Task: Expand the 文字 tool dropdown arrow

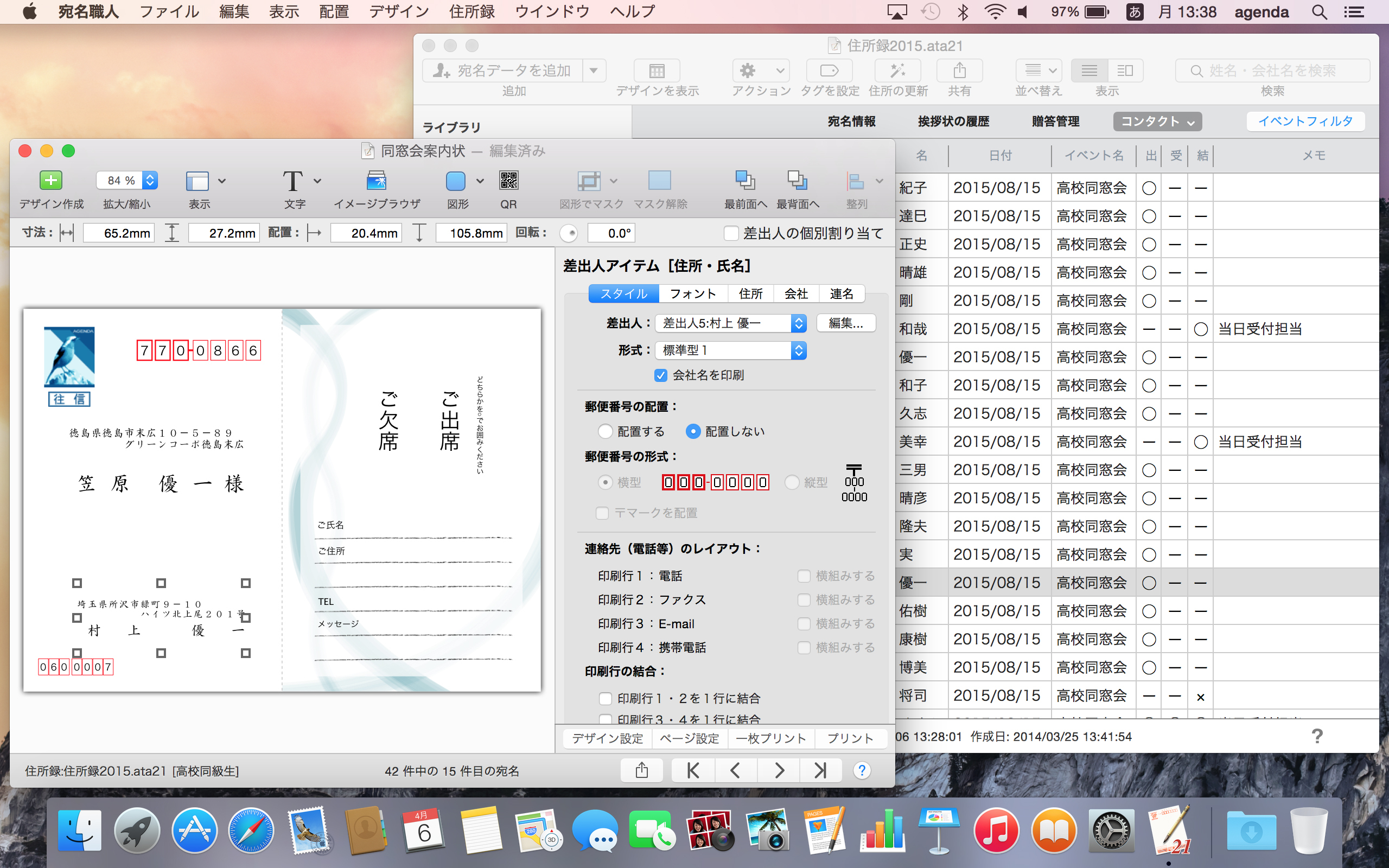Action: coord(317,181)
